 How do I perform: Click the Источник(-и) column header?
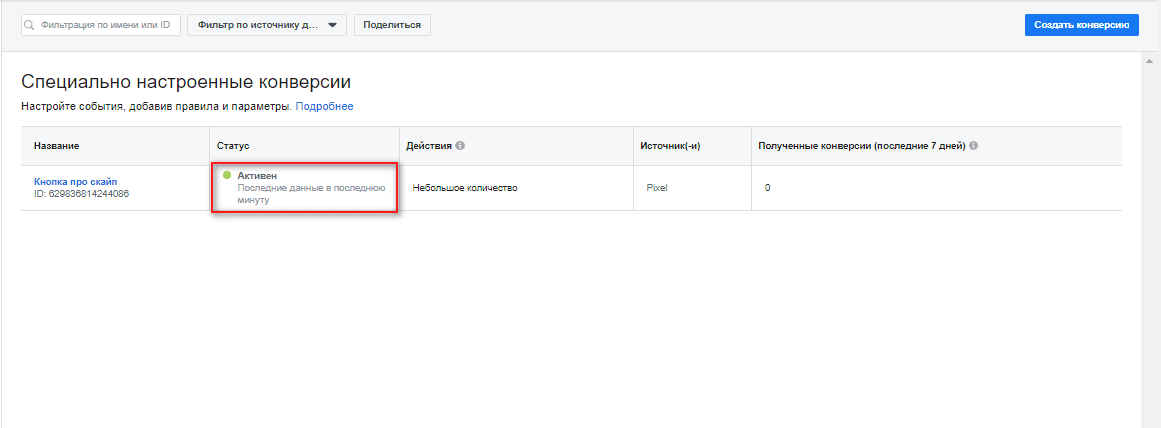point(670,146)
